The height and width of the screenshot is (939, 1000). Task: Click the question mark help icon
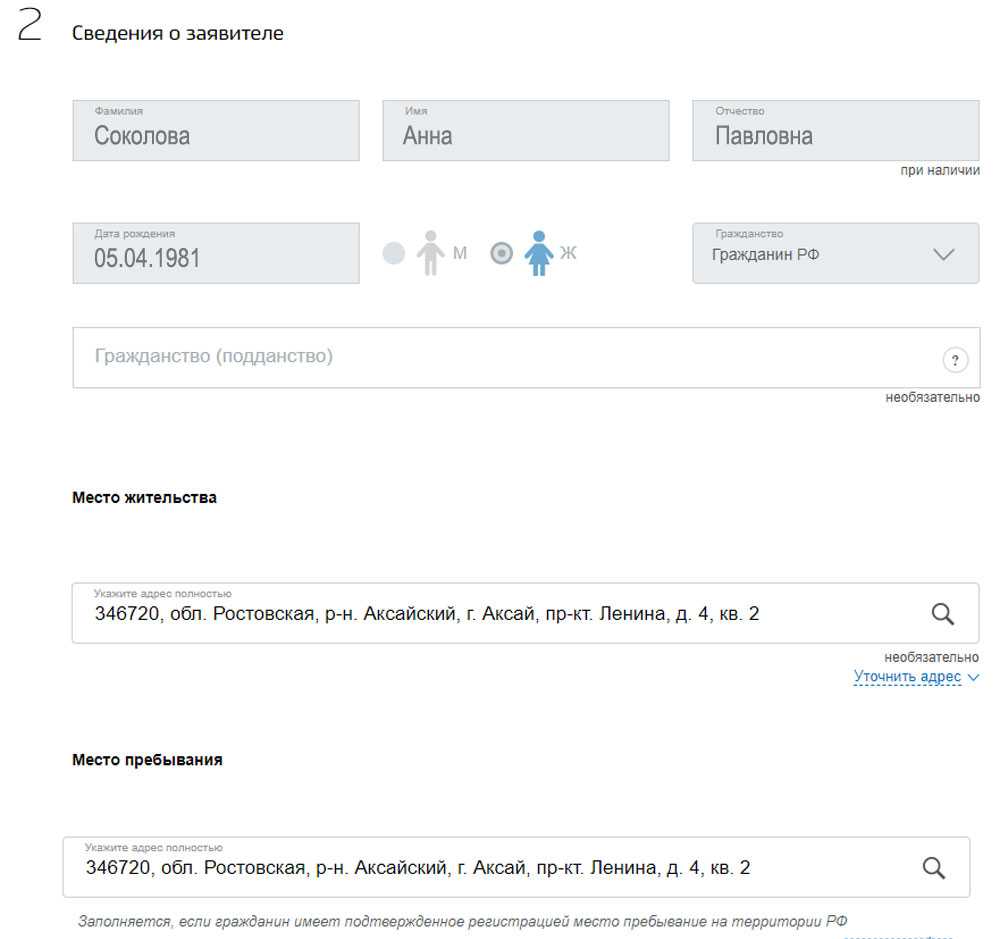pyautogui.click(x=955, y=360)
